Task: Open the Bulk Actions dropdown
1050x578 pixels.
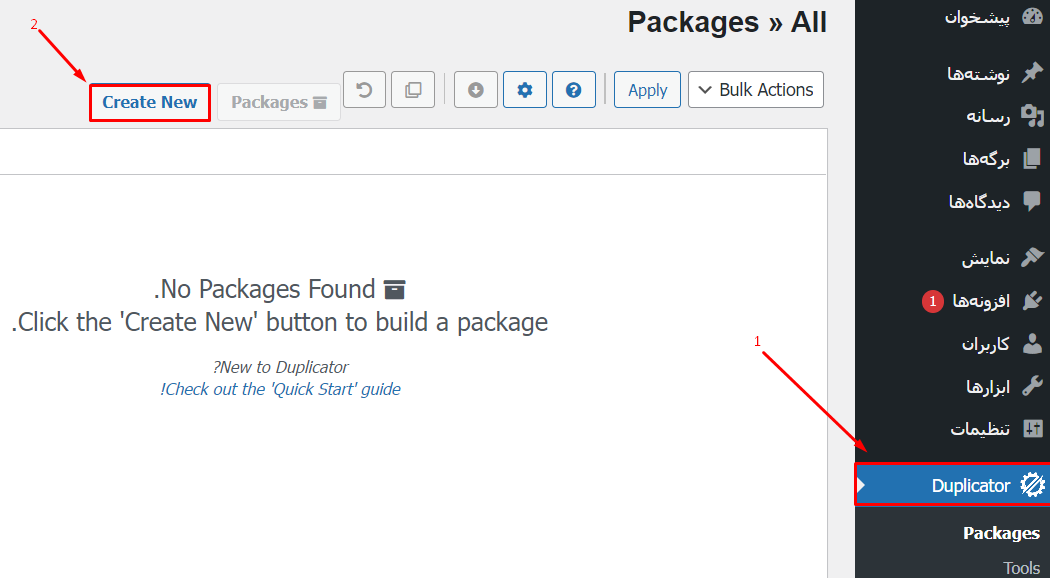Action: (x=756, y=90)
